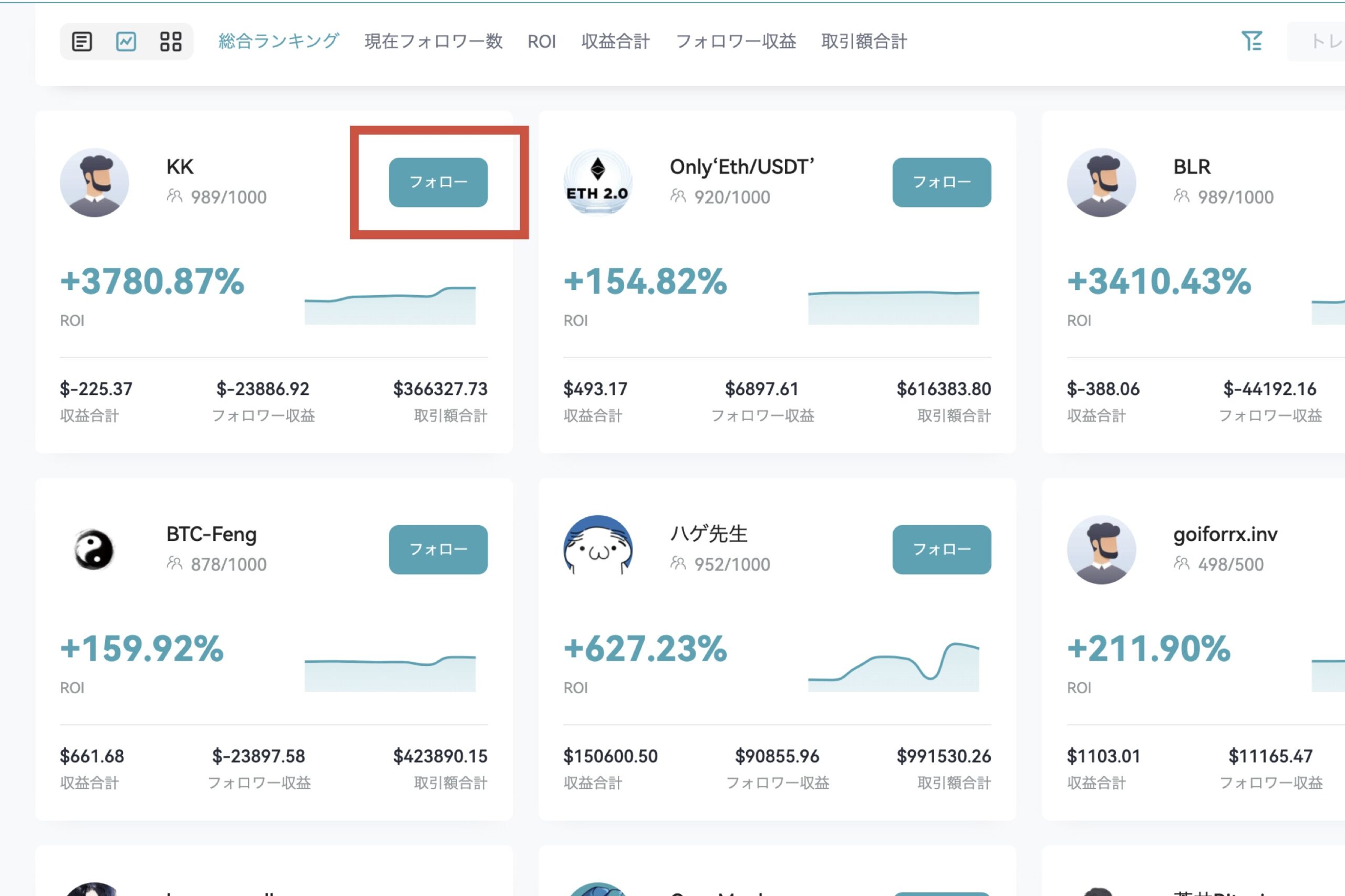This screenshot has height=896, width=1345.
Task: Select the chart view icon
Action: pos(127,40)
